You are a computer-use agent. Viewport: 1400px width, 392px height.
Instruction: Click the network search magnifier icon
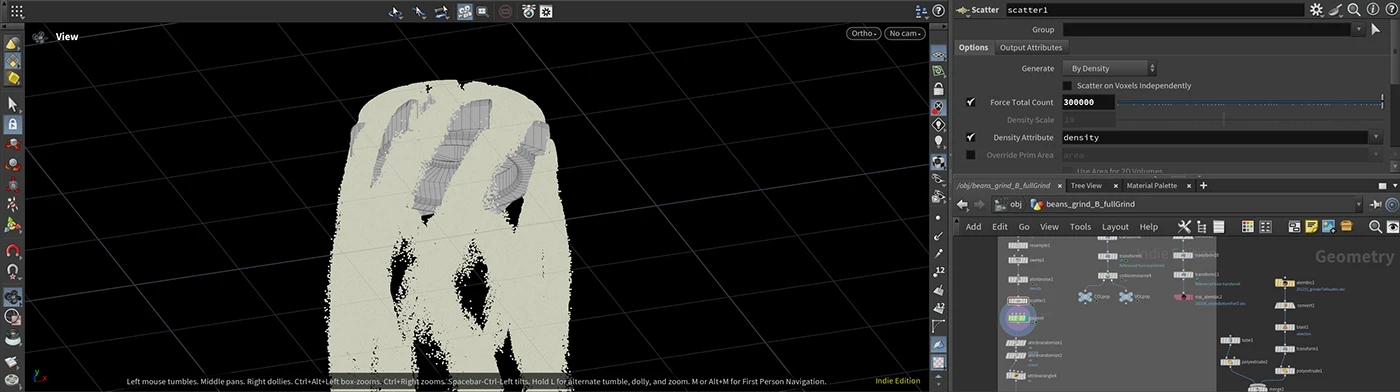click(x=1375, y=227)
